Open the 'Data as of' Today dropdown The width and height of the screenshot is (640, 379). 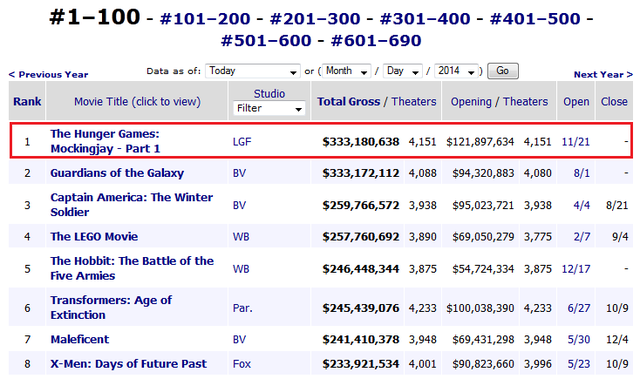[x=253, y=71]
